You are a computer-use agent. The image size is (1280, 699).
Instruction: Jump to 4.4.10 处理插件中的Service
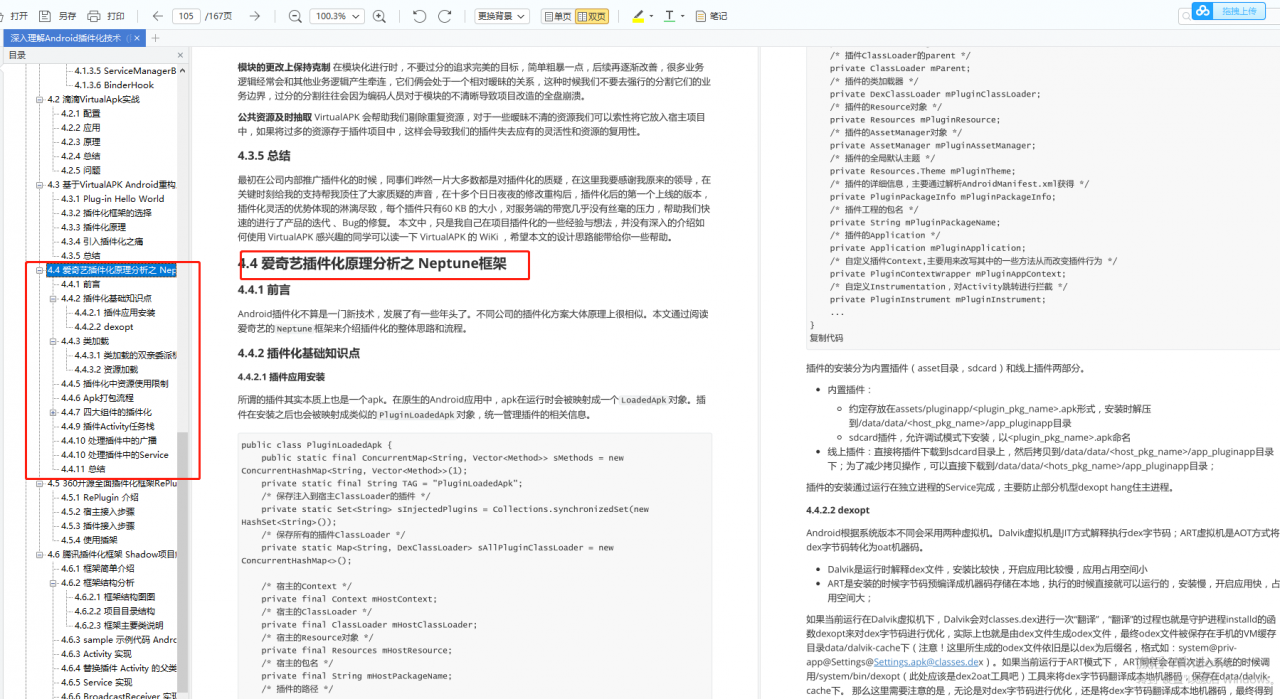115,455
